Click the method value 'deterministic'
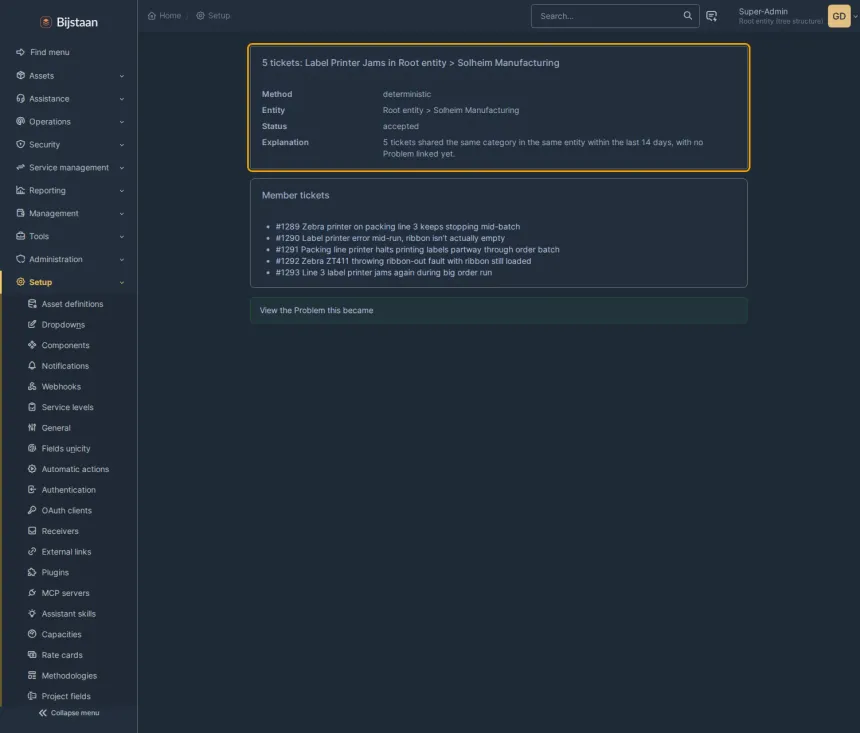Screen dimensions: 860x733 406,94
